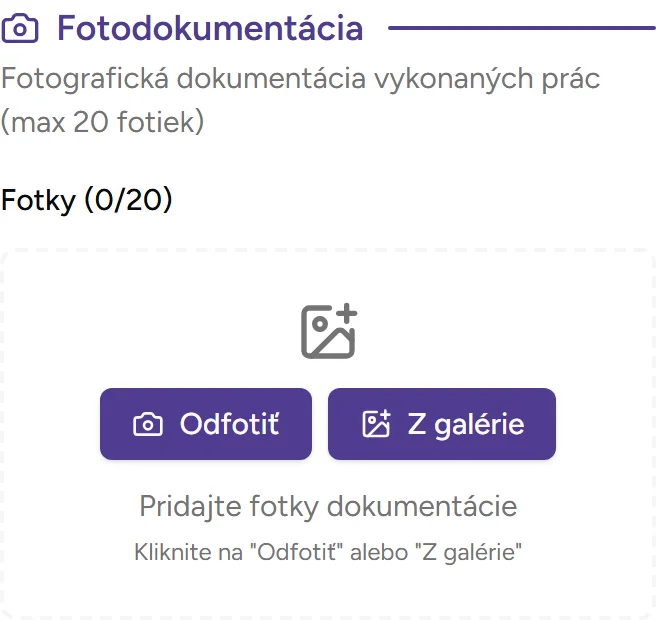Click the 'Fotky' field label
The image size is (656, 620).
38,200
